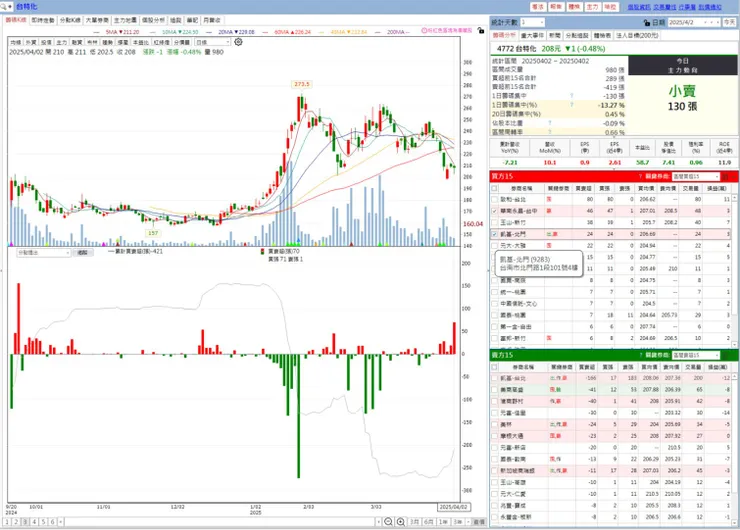
Task: Click help icon beside 區間周轉率
Action: (549, 132)
